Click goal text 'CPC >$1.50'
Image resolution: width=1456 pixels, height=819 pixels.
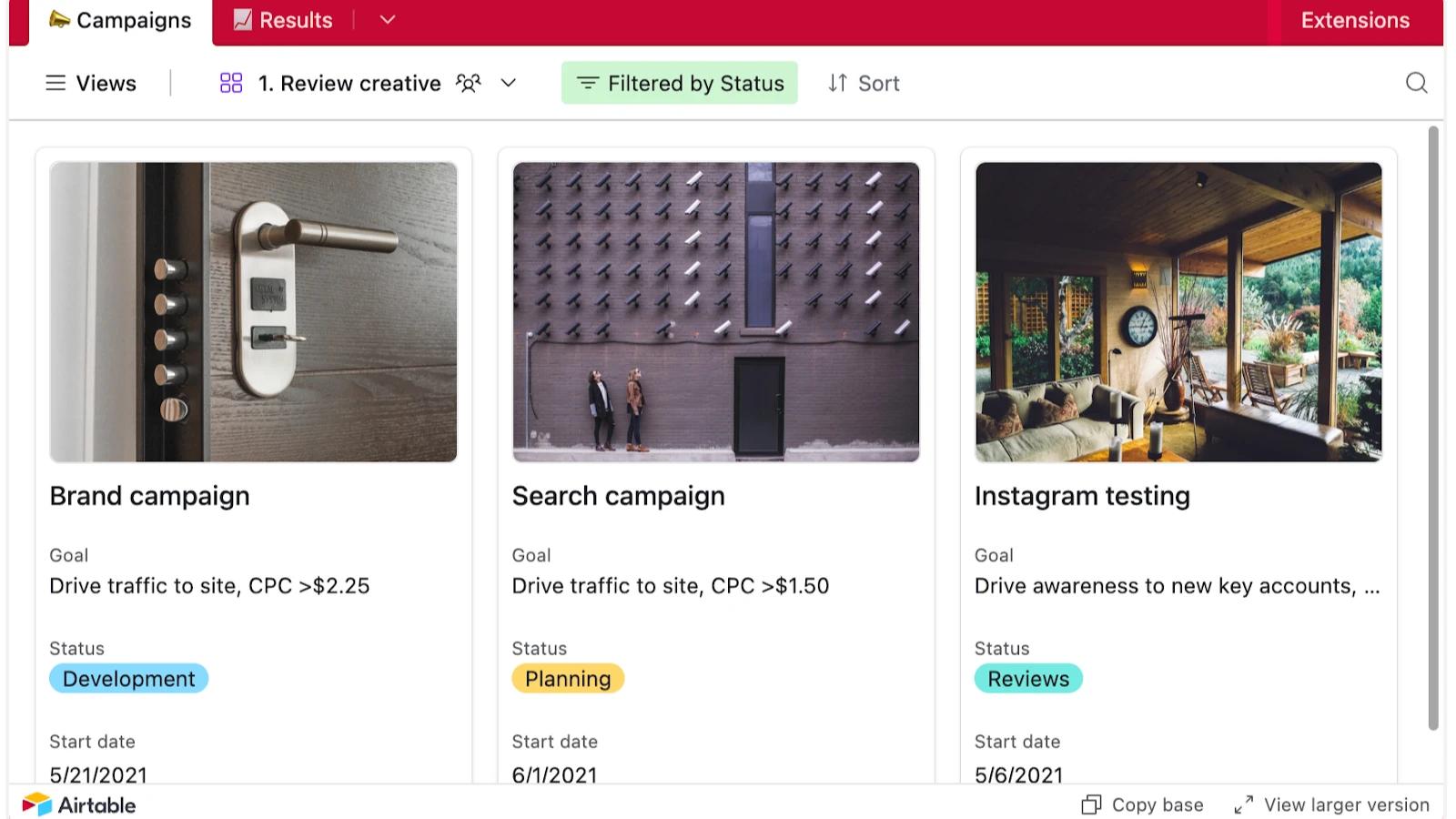point(770,586)
